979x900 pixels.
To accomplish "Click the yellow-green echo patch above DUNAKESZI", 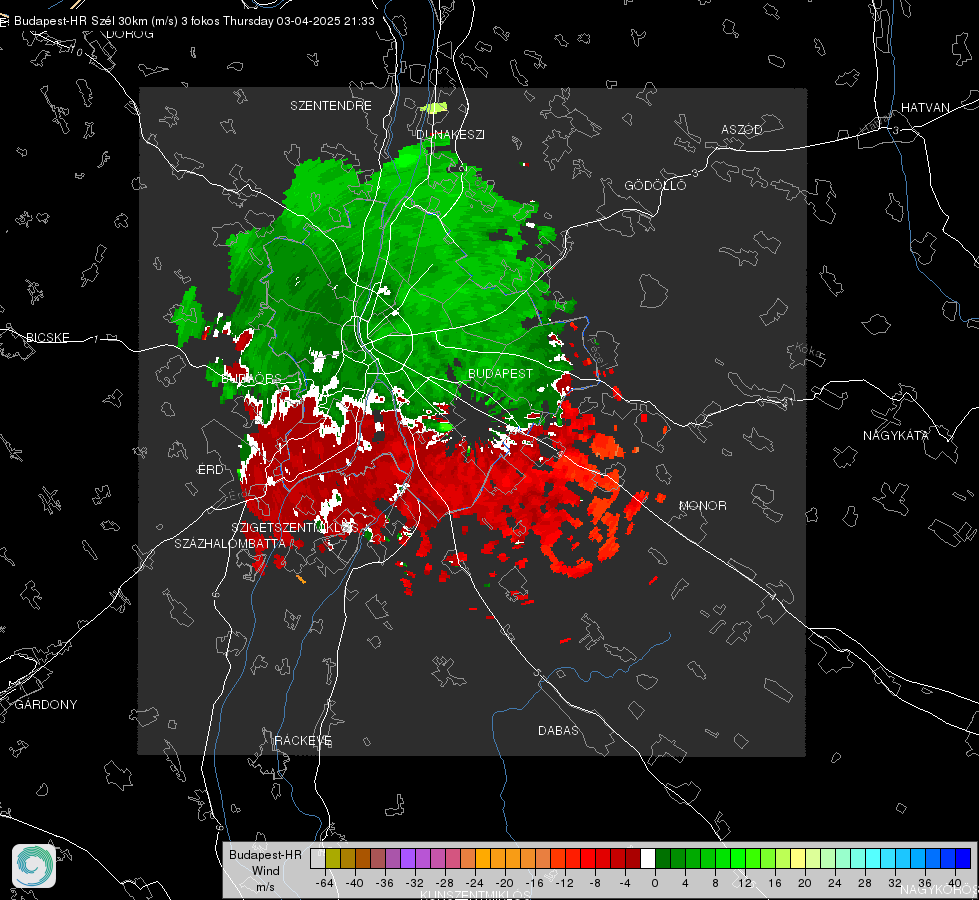I will pos(434,108).
